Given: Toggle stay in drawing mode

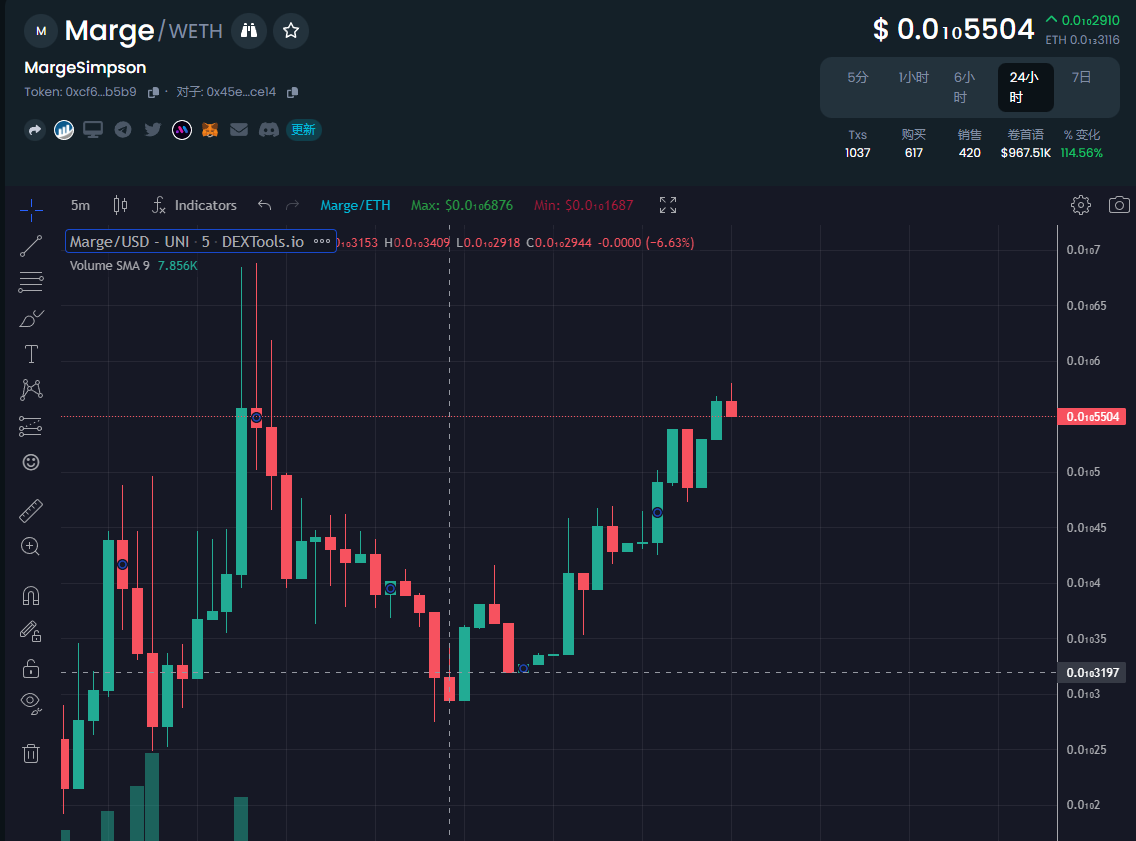Looking at the screenshot, I should click(31, 631).
